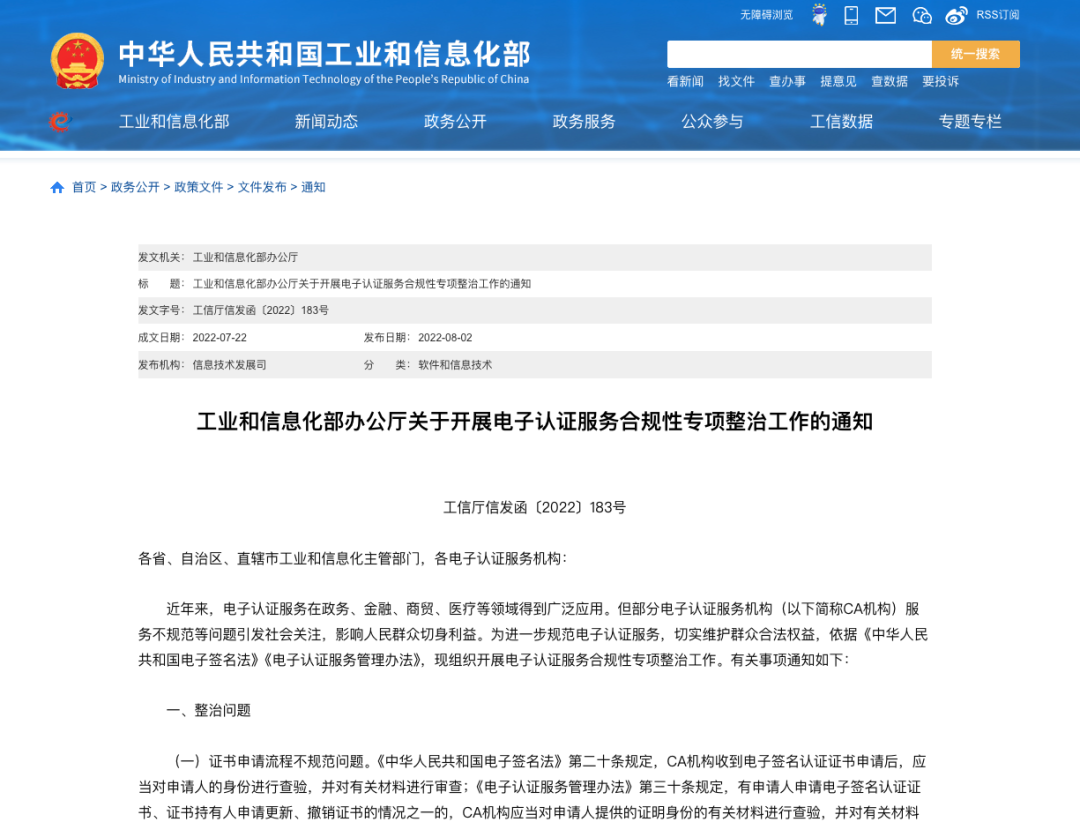Click the 标题 row text in metadata table
Image resolution: width=1080 pixels, height=822 pixels.
(x=362, y=284)
